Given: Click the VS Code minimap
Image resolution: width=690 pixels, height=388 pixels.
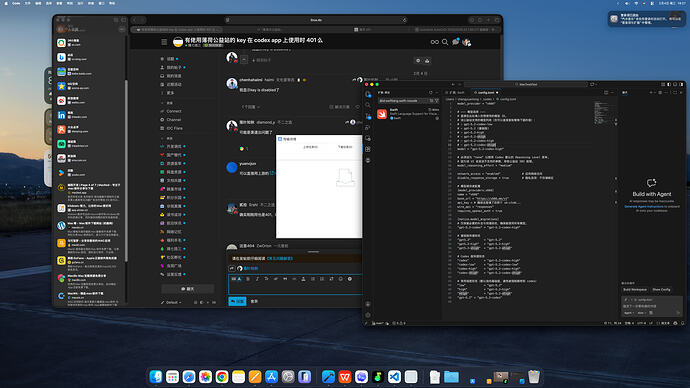Looking at the screenshot, I should point(602,113).
